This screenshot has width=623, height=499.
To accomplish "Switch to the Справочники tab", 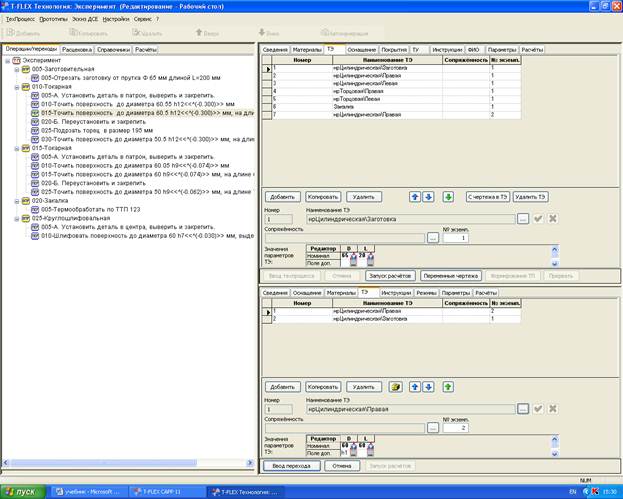I will (x=114, y=50).
